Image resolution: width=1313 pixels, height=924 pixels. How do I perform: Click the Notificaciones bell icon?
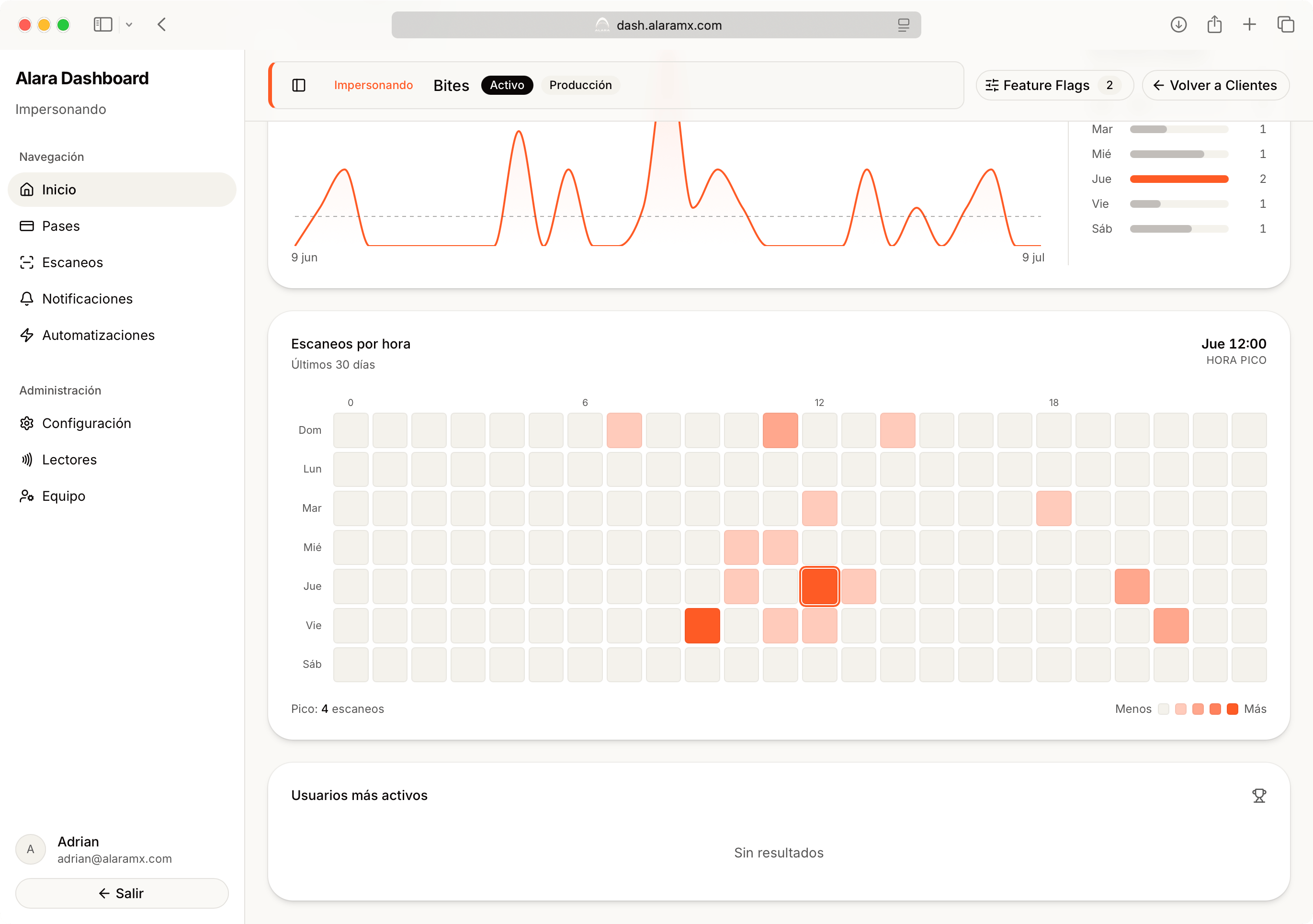tap(27, 298)
